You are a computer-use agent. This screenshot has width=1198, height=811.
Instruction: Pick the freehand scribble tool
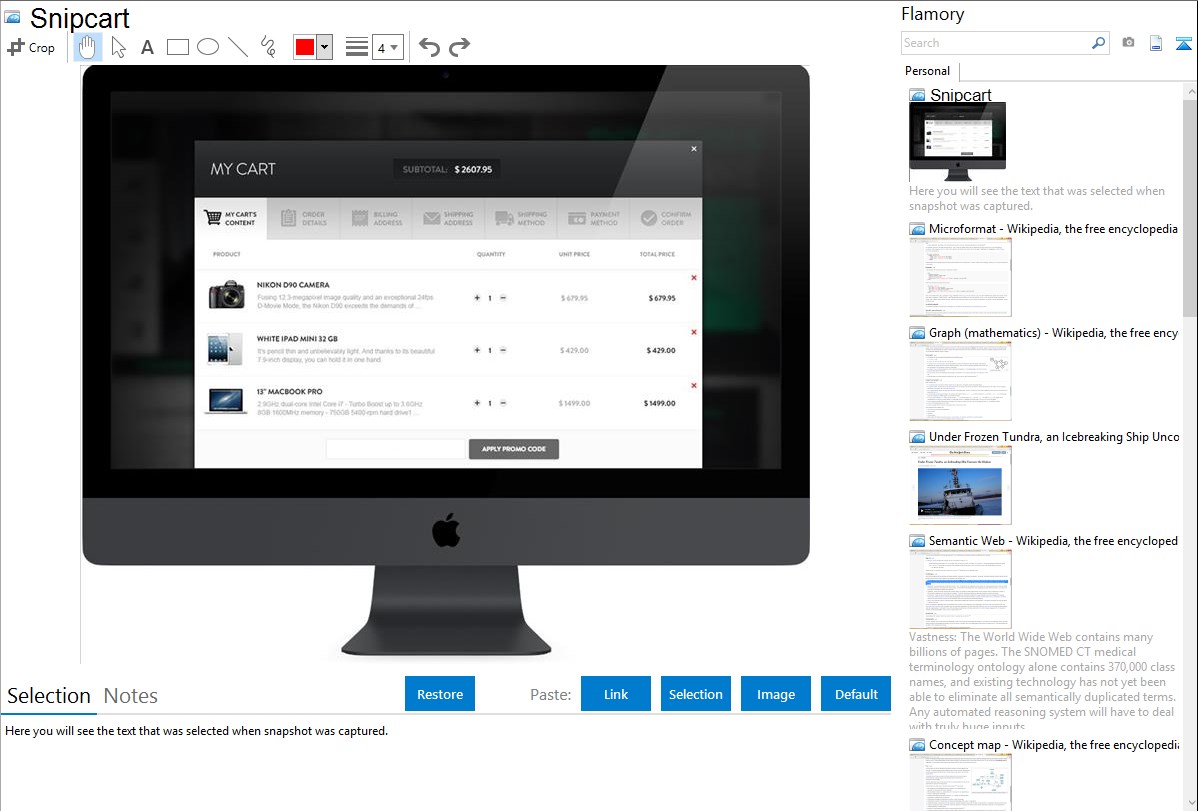click(268, 47)
